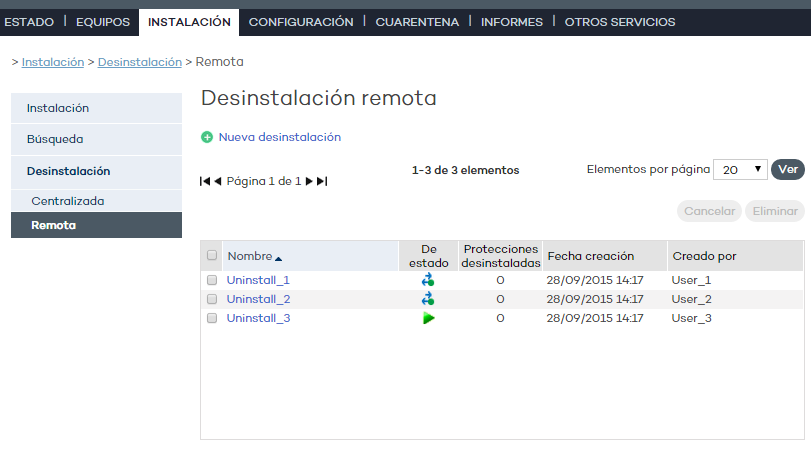Click the Nueva desinstalación link
This screenshot has width=811, height=449.
point(280,137)
